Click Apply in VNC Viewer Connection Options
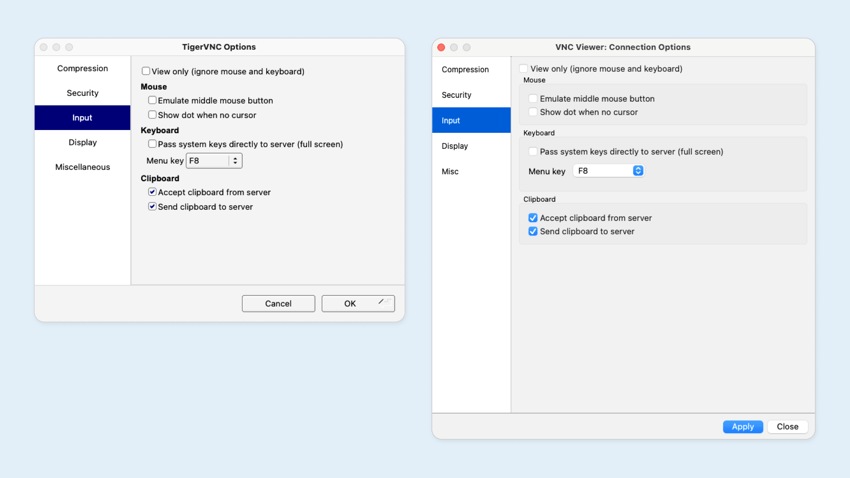Viewport: 850px width, 478px height. click(743, 427)
